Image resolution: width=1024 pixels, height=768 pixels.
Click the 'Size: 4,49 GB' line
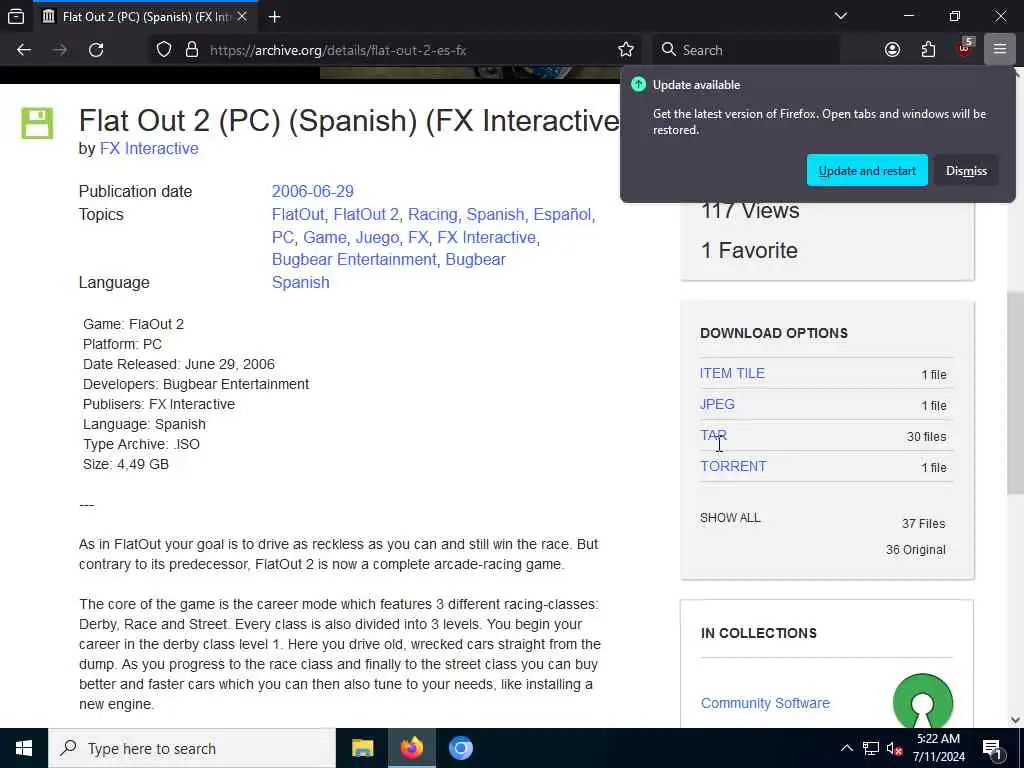(125, 464)
